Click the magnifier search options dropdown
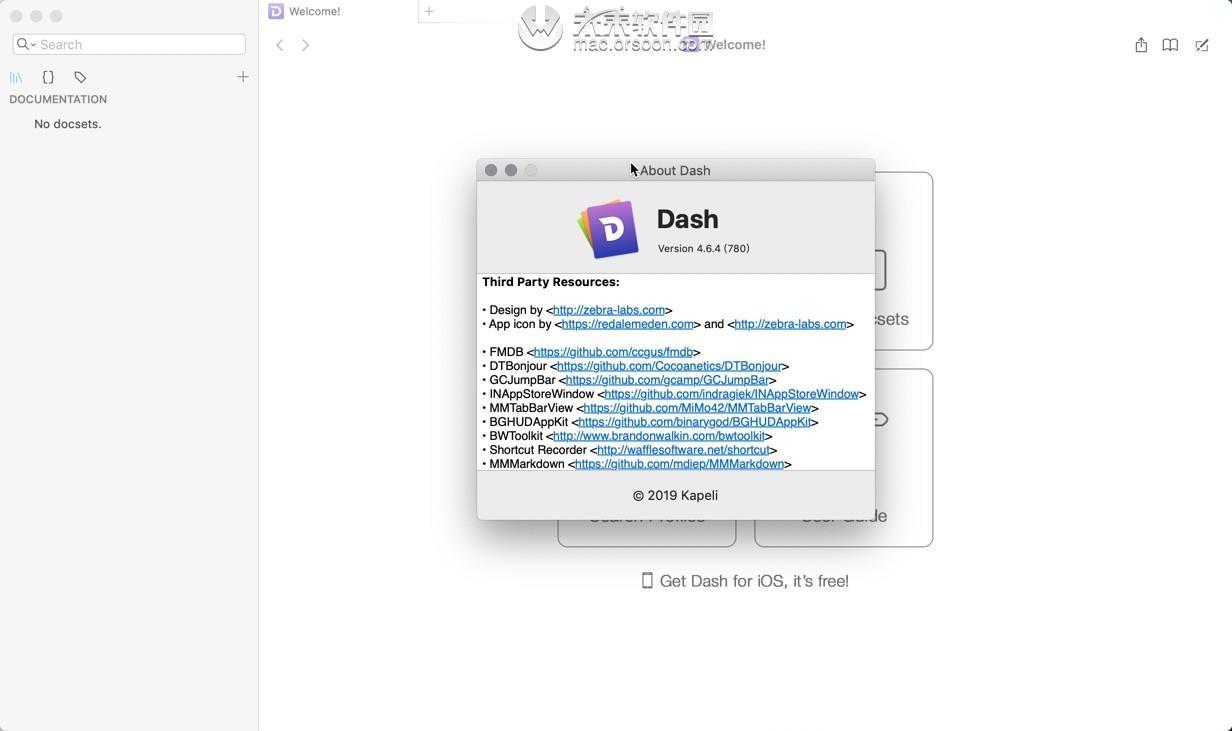This screenshot has height=731, width=1232. [26, 44]
